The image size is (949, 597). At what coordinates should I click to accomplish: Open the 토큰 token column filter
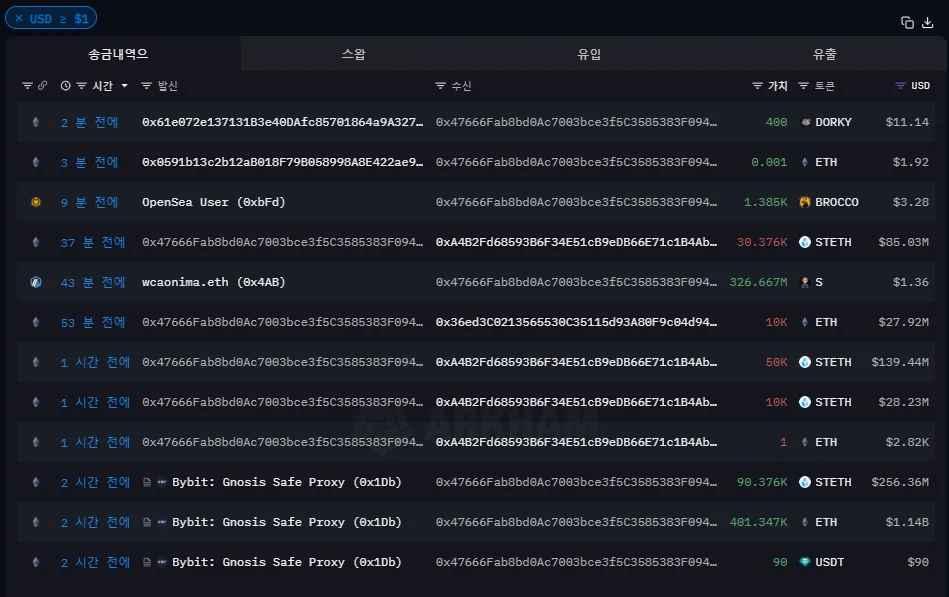pos(805,86)
